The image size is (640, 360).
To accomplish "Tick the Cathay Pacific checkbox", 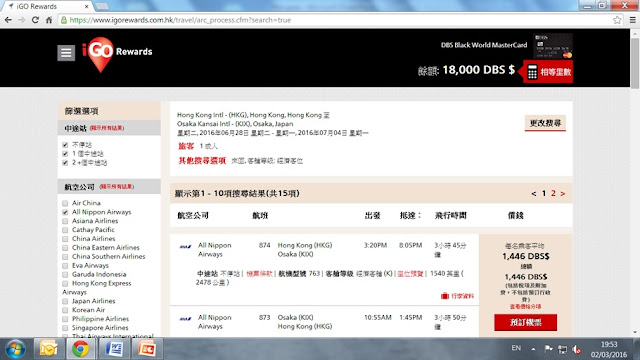I will 65,230.
